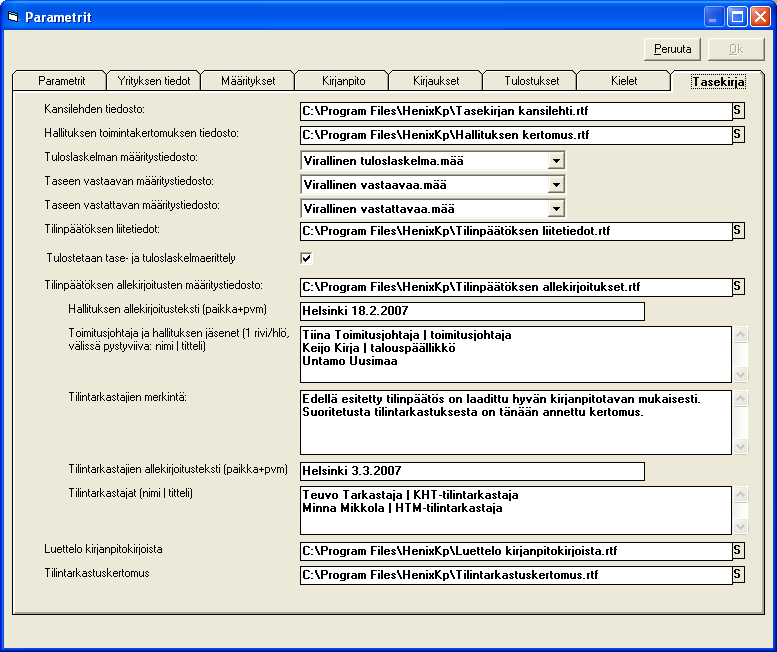Click the allekirjoitusten määritystiedosto path field
The width and height of the screenshot is (777, 652).
coord(516,287)
